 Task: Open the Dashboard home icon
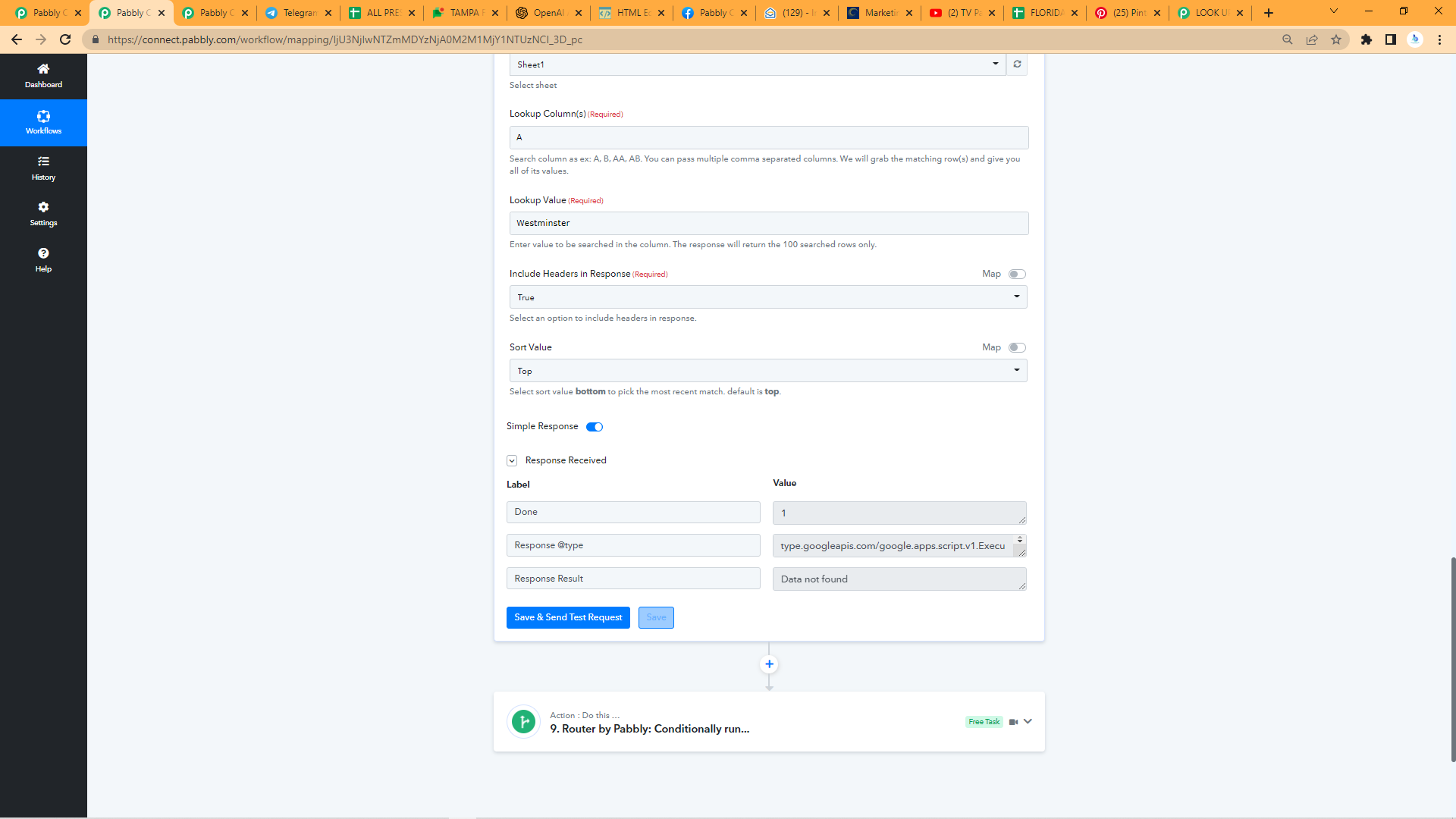pos(43,69)
